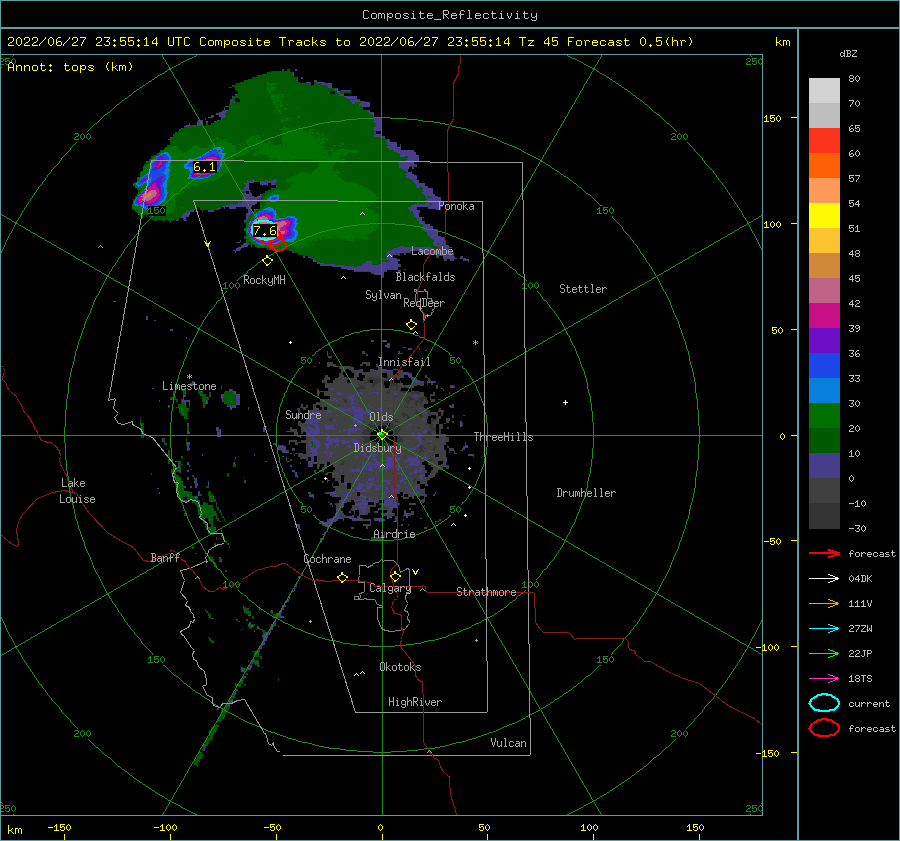Viewport: 900px width, 841px height.
Task: Select the red 'forecast' ellipse legend icon
Action: [x=824, y=728]
